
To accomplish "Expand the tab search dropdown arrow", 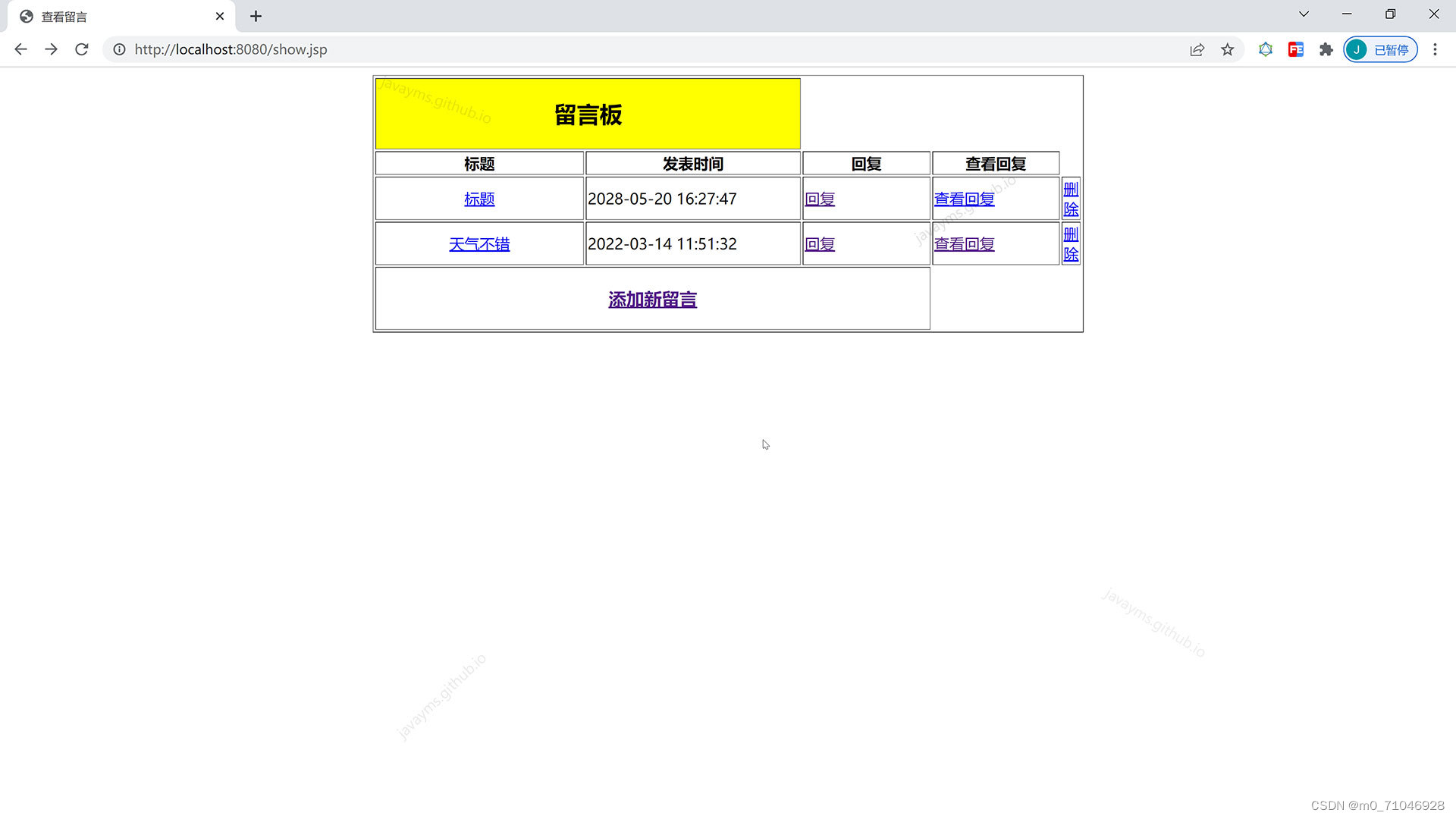I will pos(1304,14).
